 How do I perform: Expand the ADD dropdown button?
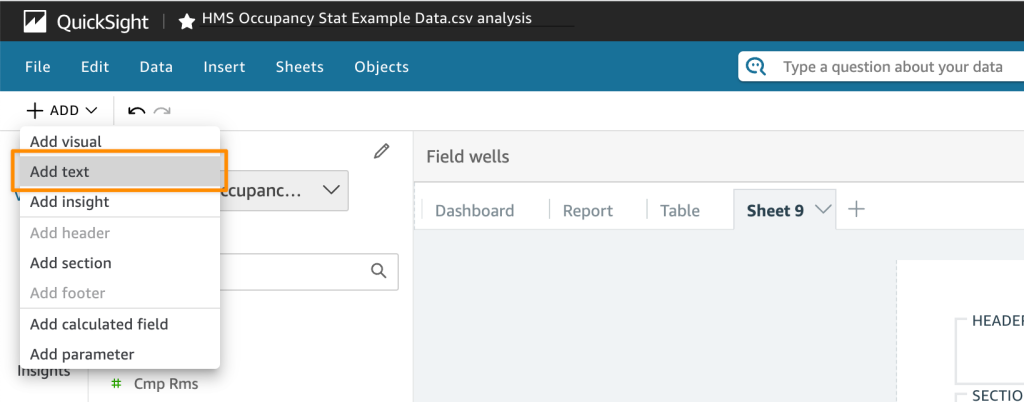pos(62,110)
